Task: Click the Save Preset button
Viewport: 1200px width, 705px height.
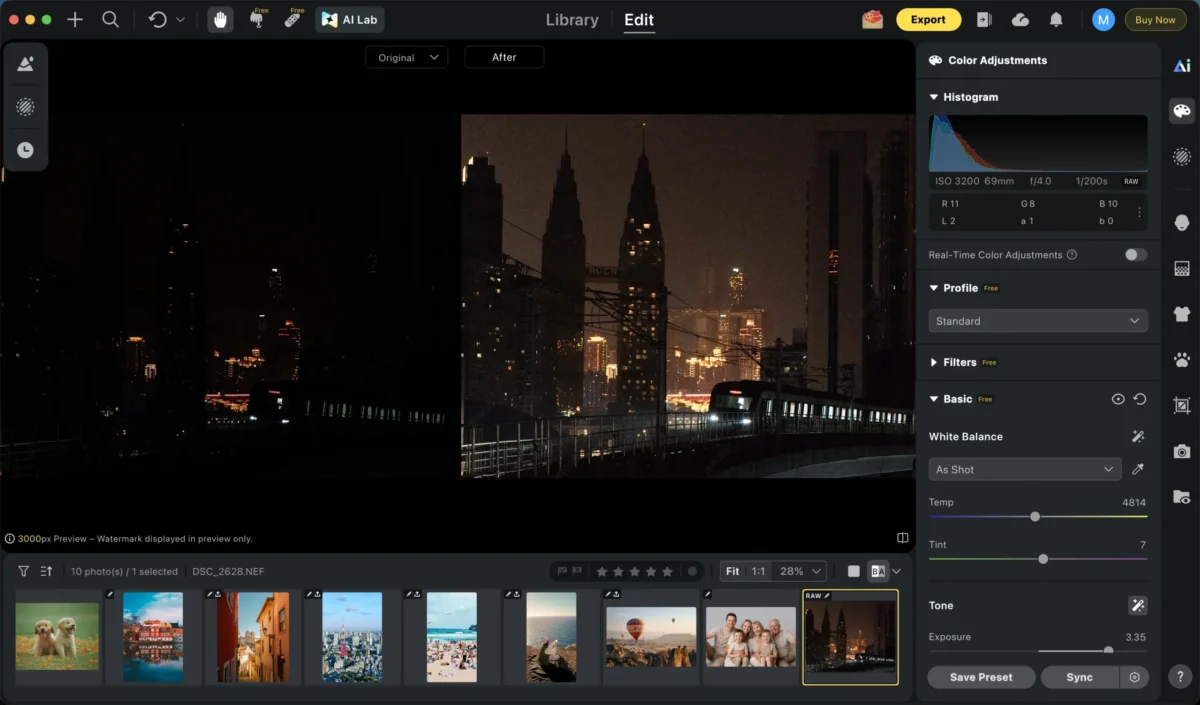Action: pos(980,677)
